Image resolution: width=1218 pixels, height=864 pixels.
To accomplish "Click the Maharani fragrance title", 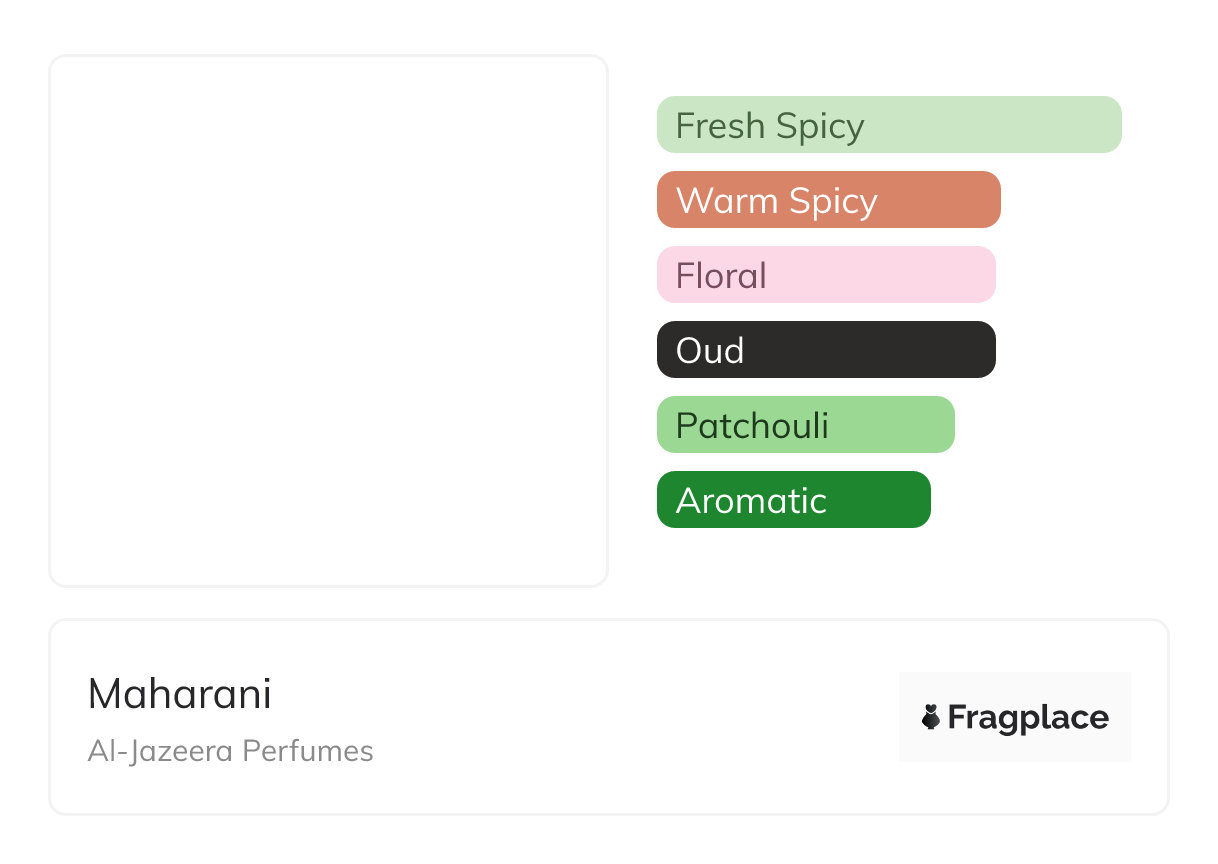I will (180, 694).
